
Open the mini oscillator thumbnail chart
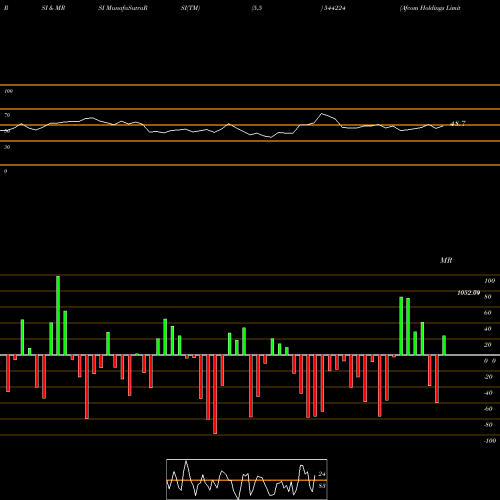(247, 479)
